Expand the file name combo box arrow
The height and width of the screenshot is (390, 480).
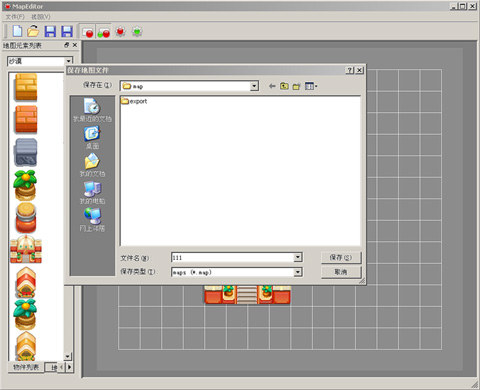[x=298, y=257]
